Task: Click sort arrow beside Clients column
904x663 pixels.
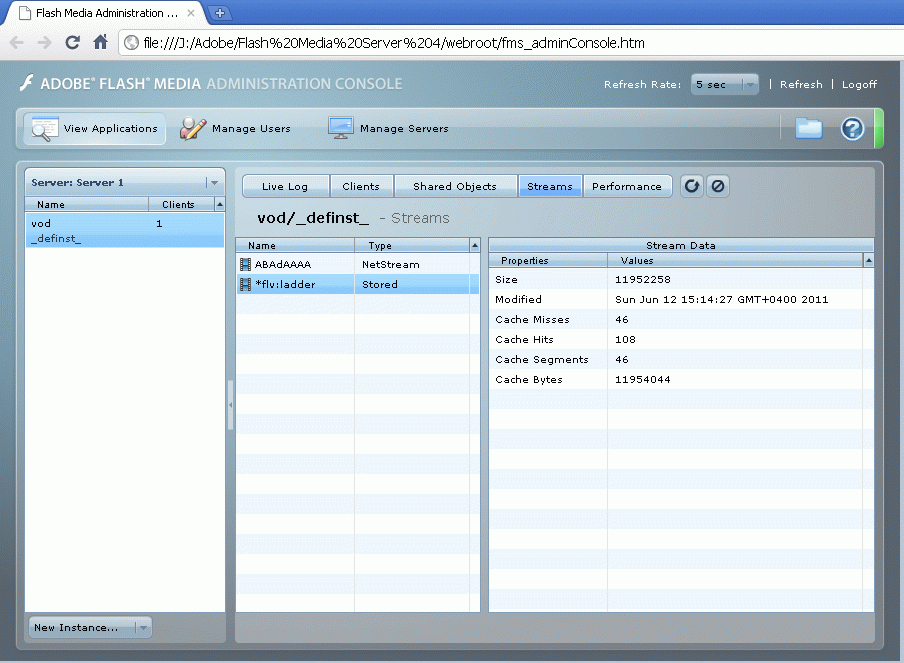Action: pyautogui.click(x=220, y=204)
